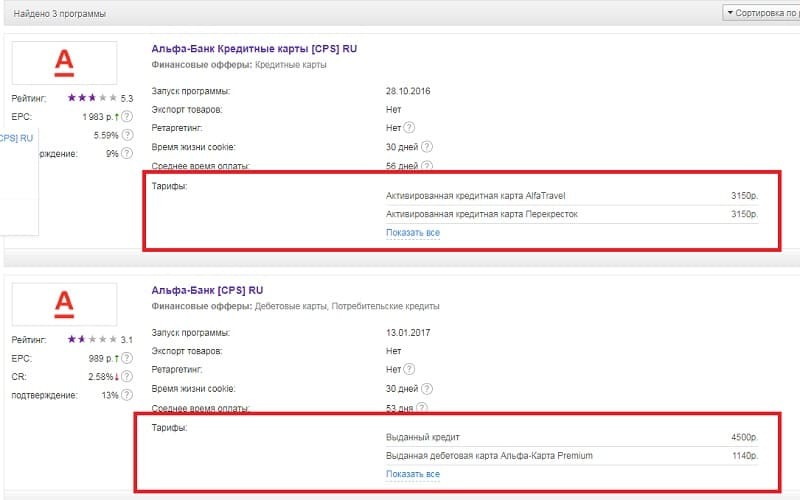Expand tariffs with Показать все under Выданный кредит
800x500 pixels.
[x=412, y=474]
